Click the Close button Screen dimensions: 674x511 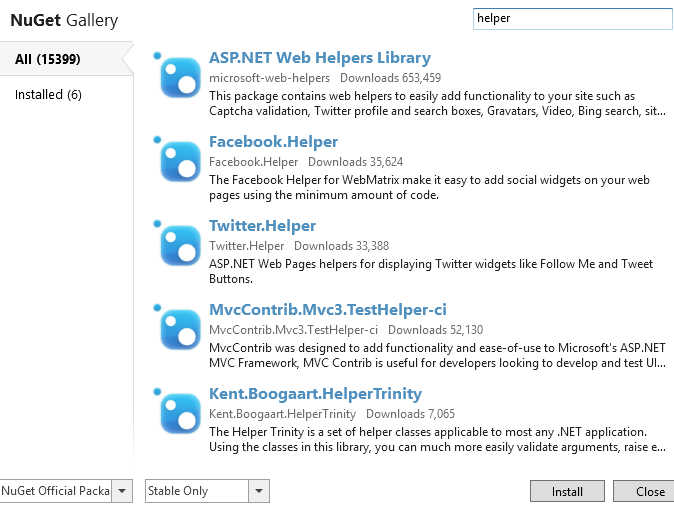pyautogui.click(x=645, y=491)
